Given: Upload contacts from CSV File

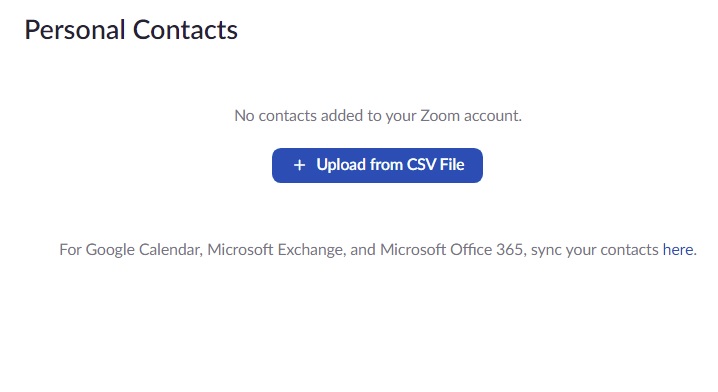Looking at the screenshot, I should tap(377, 165).
